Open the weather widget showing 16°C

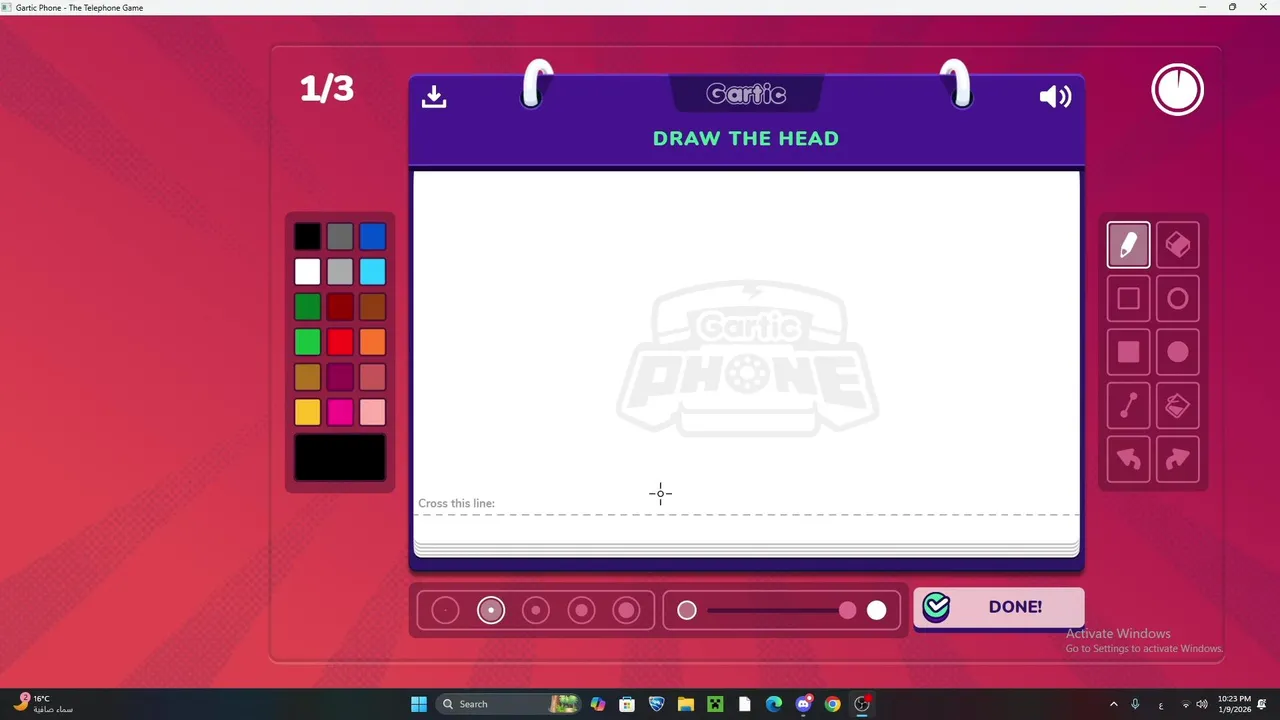45,704
